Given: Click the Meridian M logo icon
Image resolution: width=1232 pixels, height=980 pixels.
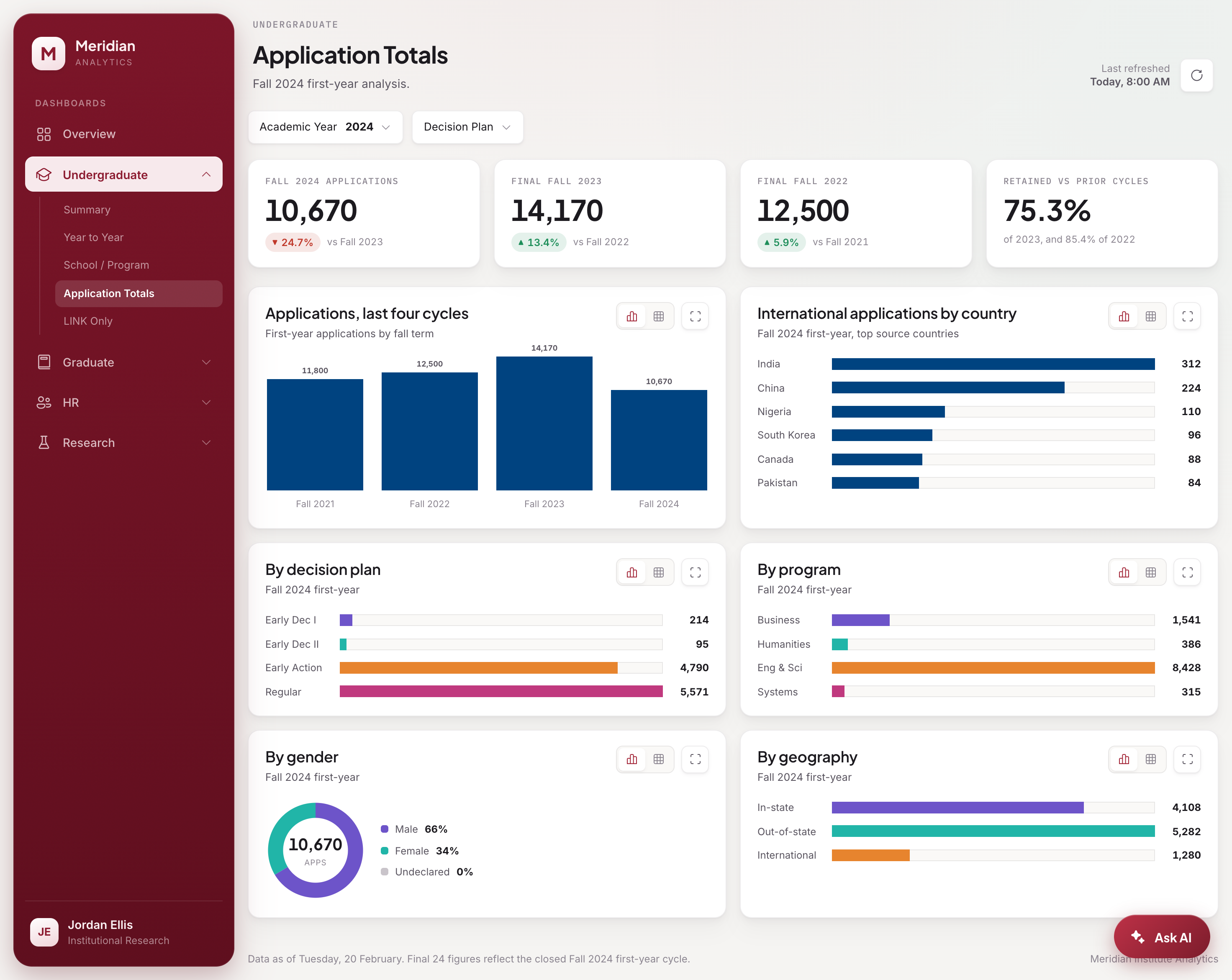Looking at the screenshot, I should tap(49, 54).
